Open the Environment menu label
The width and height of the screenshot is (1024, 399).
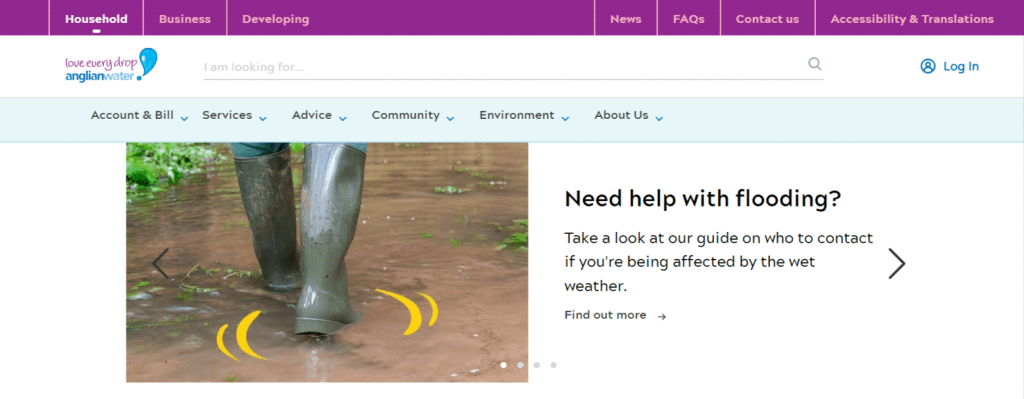click(517, 115)
